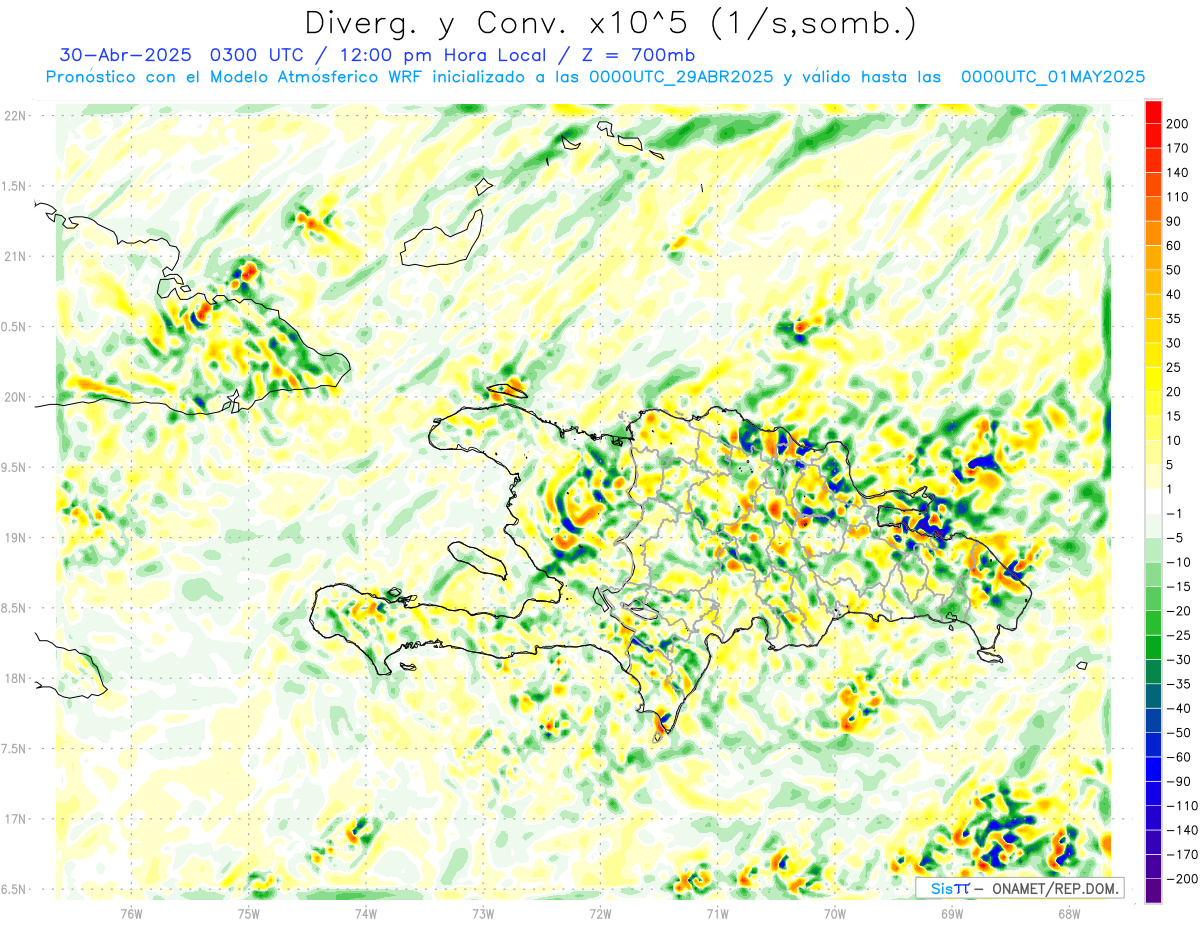Click the '6.5N' latitude label
This screenshot has width=1200, height=927.
15,890
